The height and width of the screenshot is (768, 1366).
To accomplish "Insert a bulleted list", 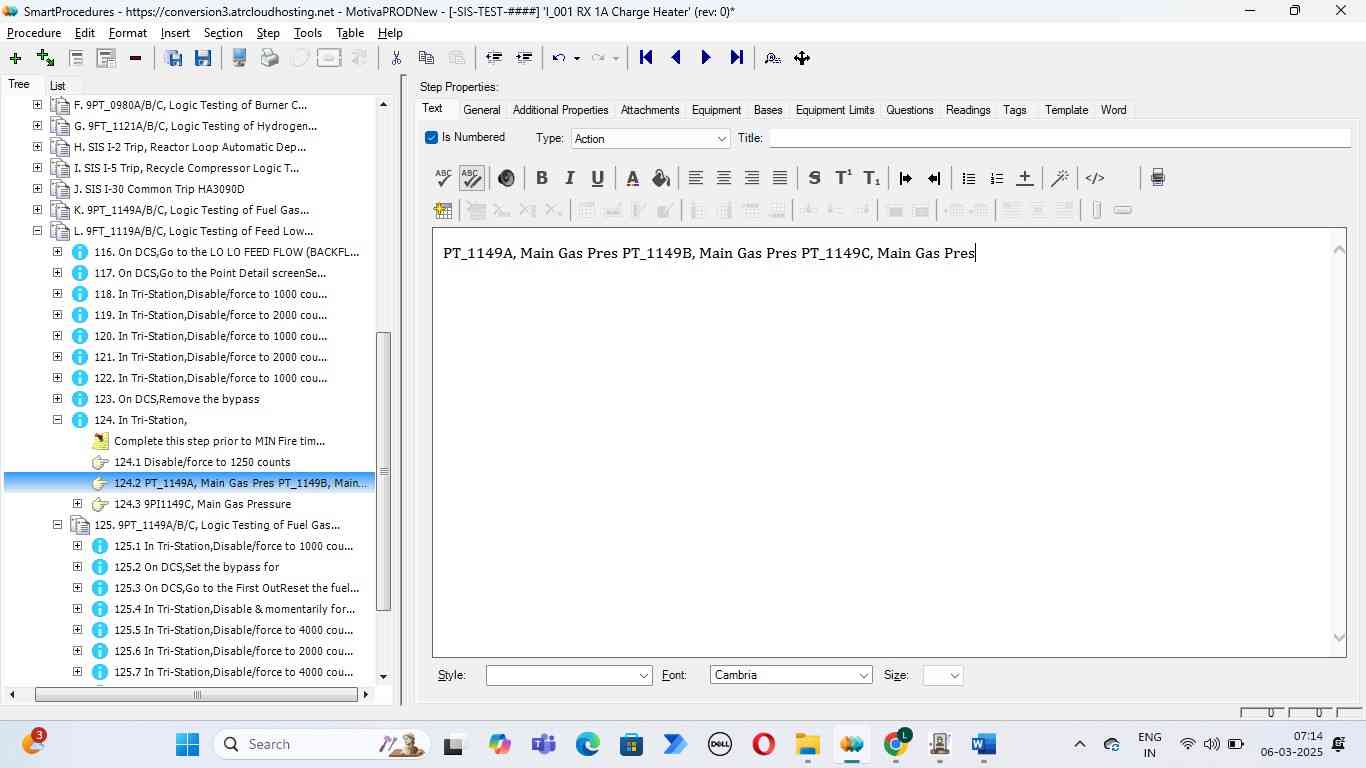I will (x=968, y=178).
